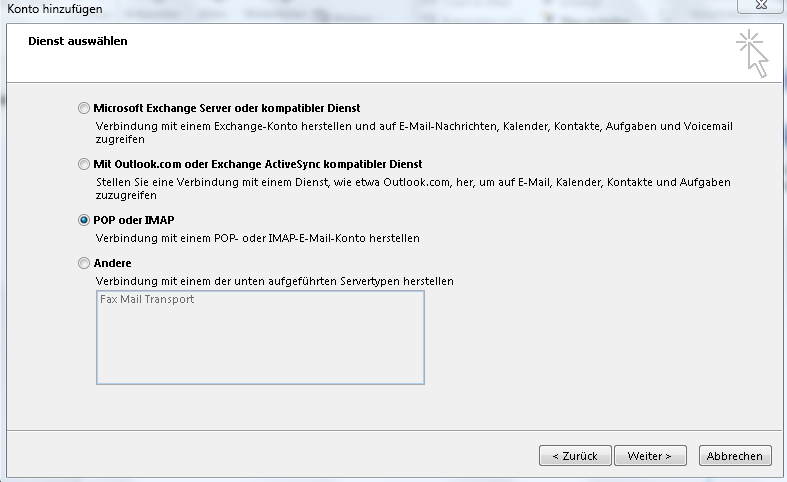Click the Outlook.com service description text
Screen dimensions: 787x482
pos(413,188)
